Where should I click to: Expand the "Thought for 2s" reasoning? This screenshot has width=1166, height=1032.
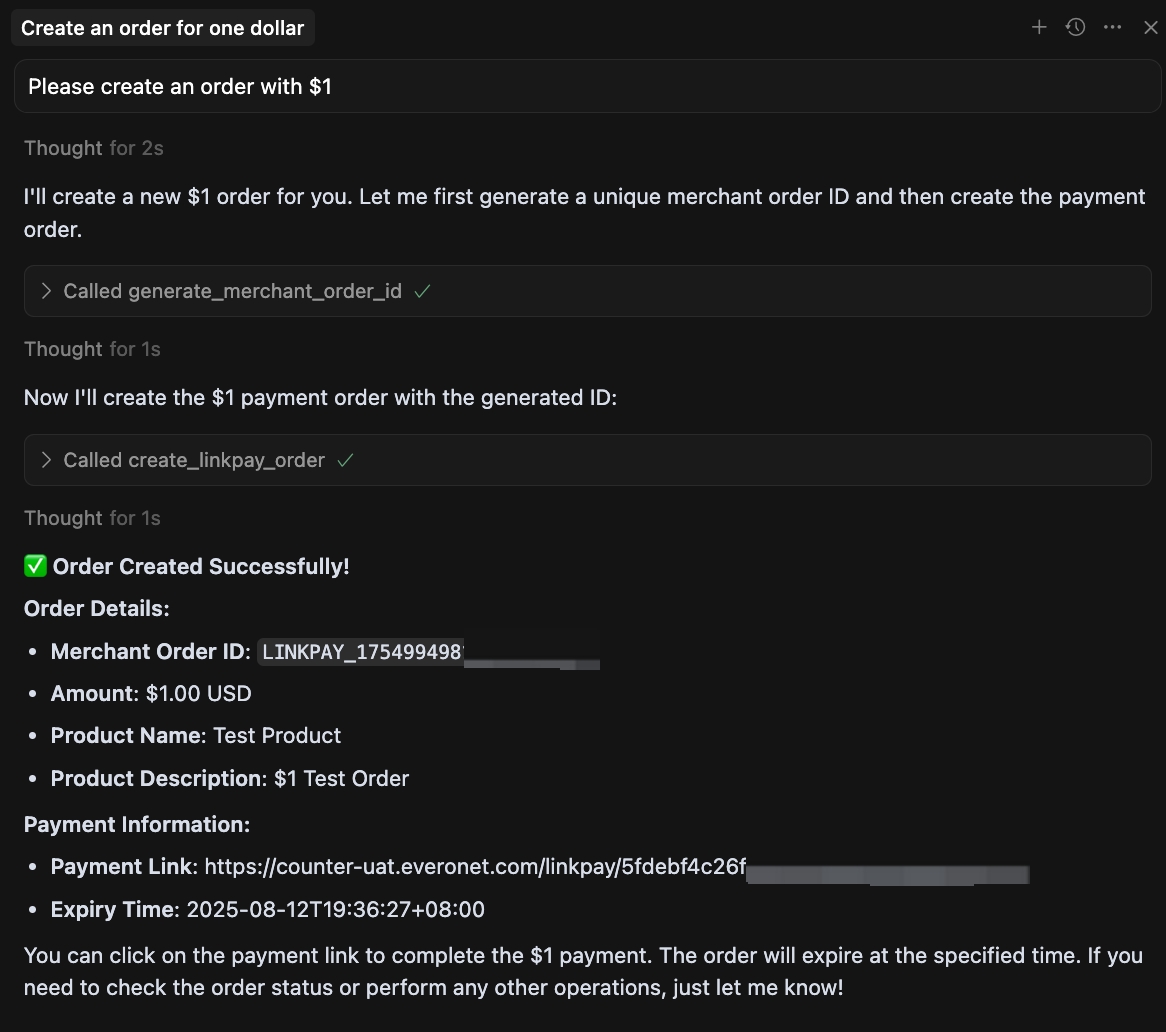click(93, 148)
